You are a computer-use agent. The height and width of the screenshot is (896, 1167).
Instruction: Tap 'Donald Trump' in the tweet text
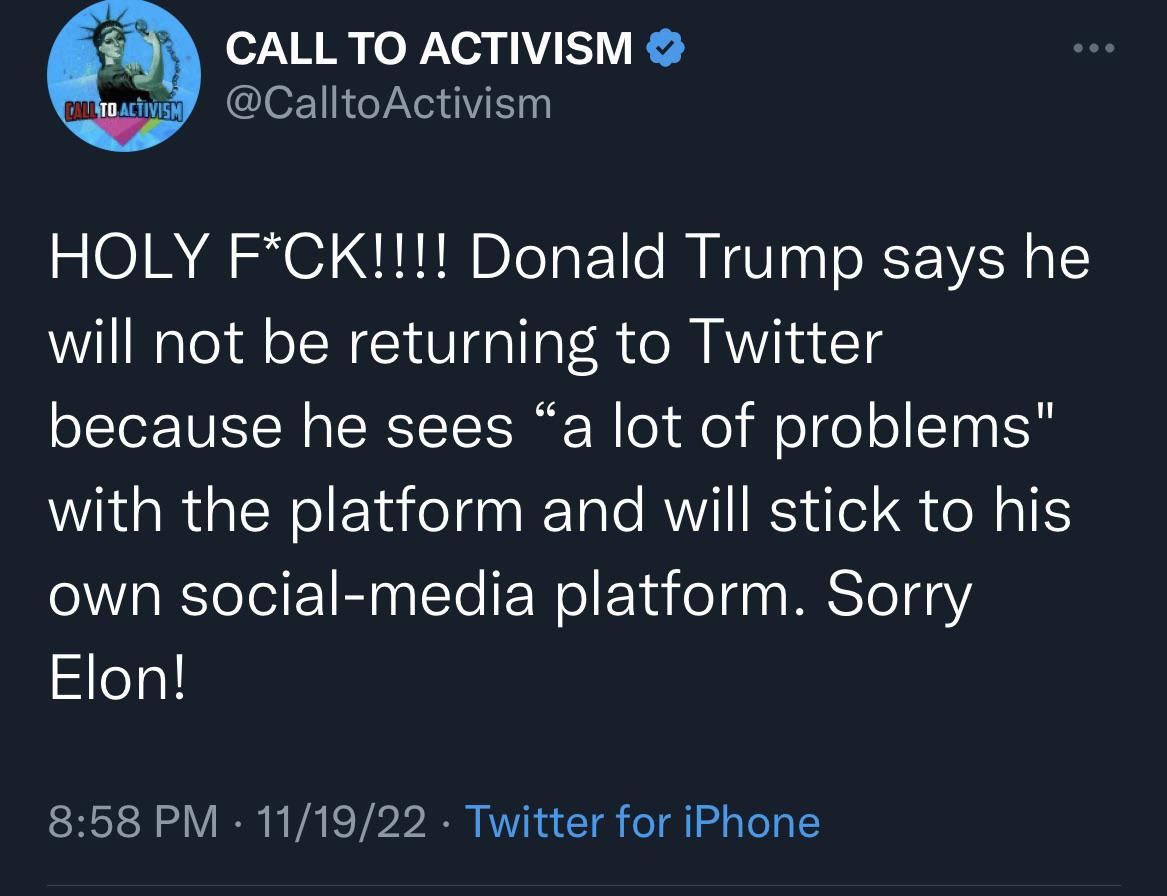667,258
